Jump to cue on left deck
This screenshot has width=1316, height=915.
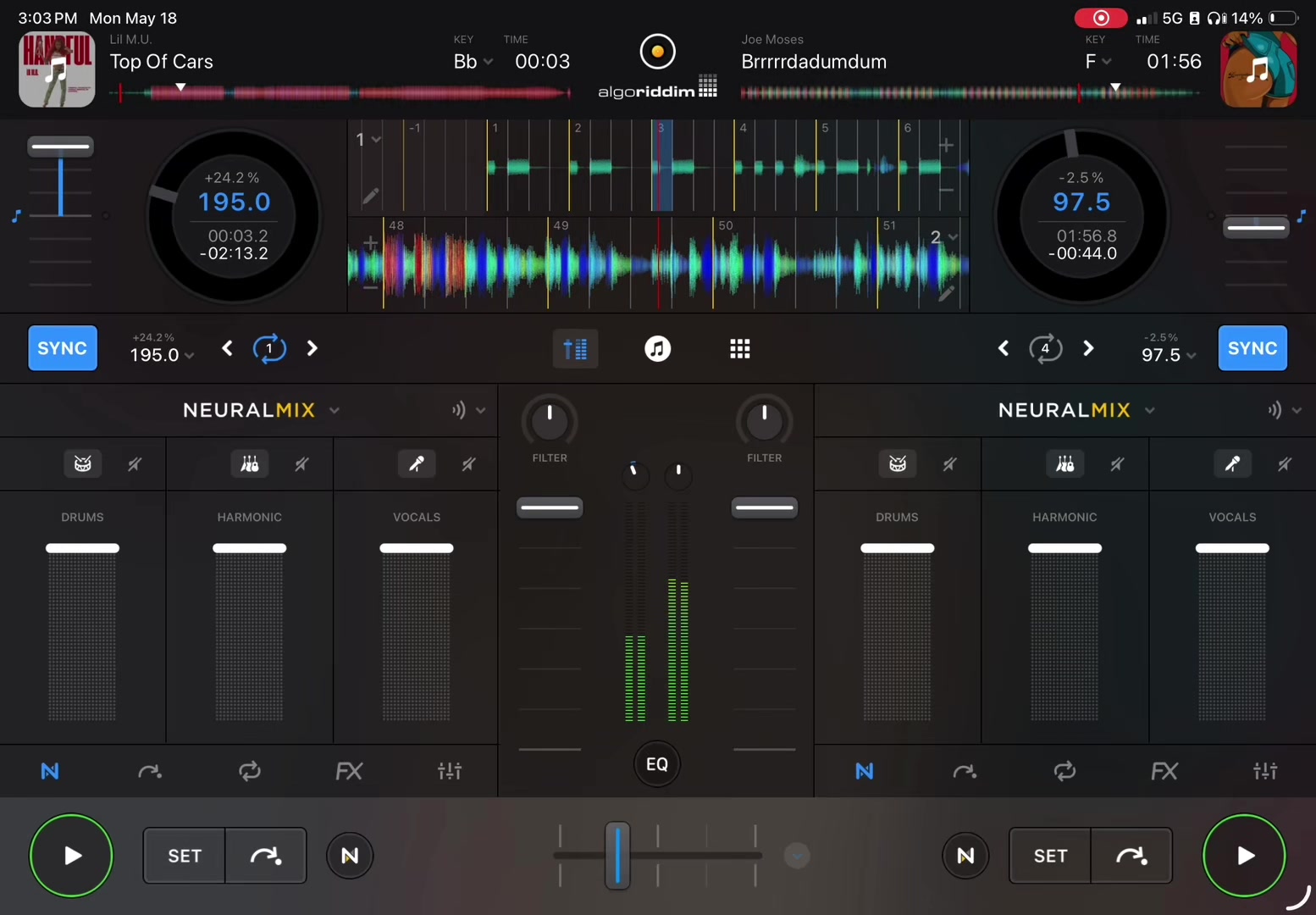click(266, 856)
